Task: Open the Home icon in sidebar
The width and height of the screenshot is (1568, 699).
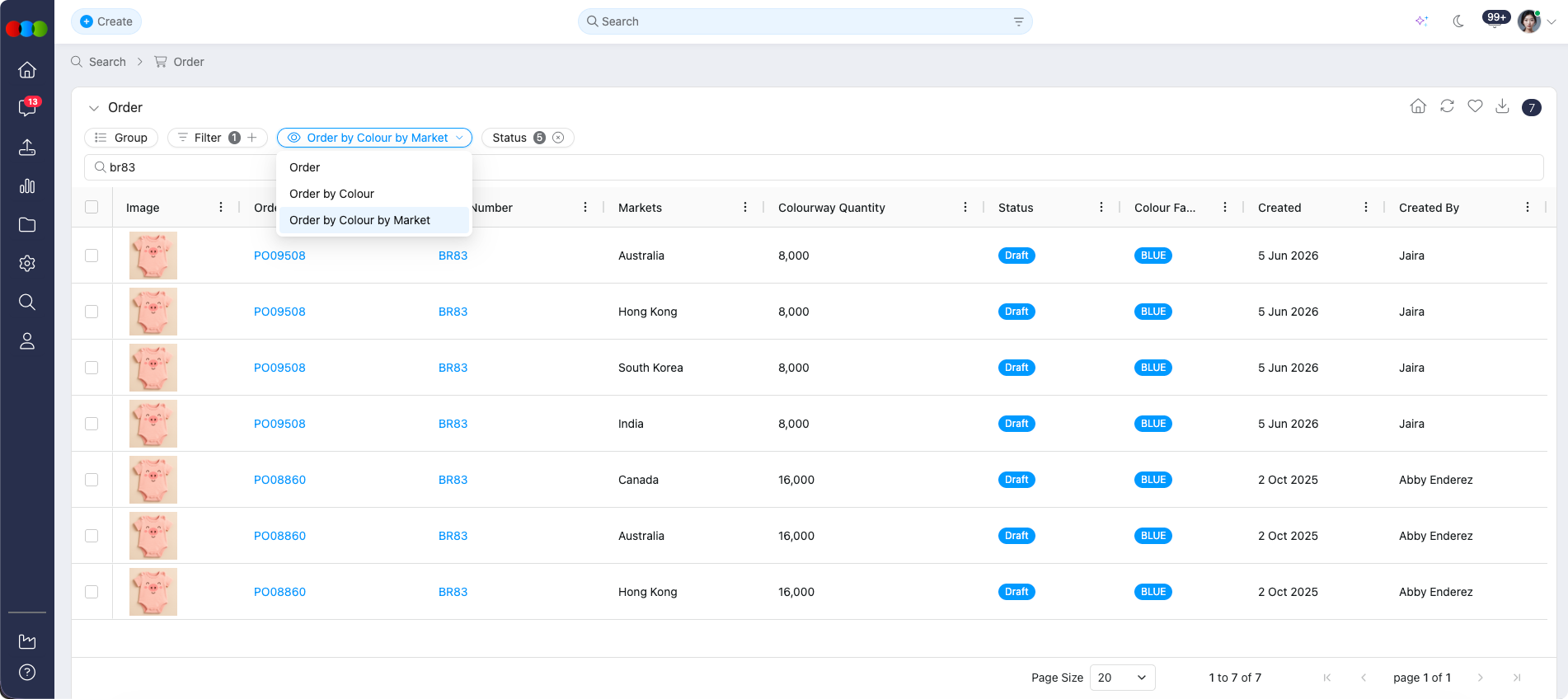Action: 27,69
